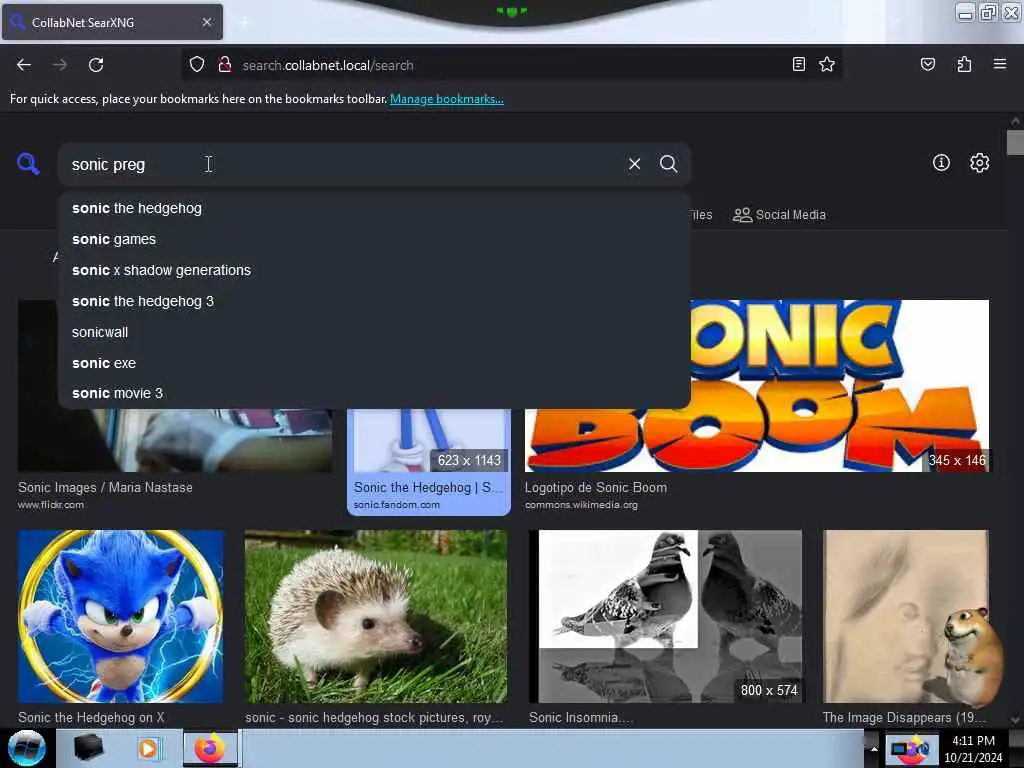Viewport: 1024px width, 768px height.
Task: Click the page vertical scrollbar thumb
Action: coord(1015,143)
